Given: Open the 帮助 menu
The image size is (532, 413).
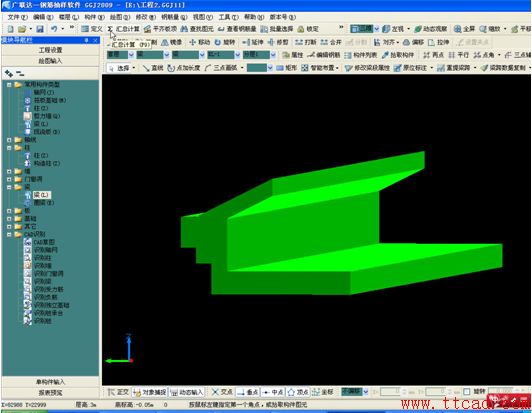Looking at the screenshot, I should click(254, 17).
